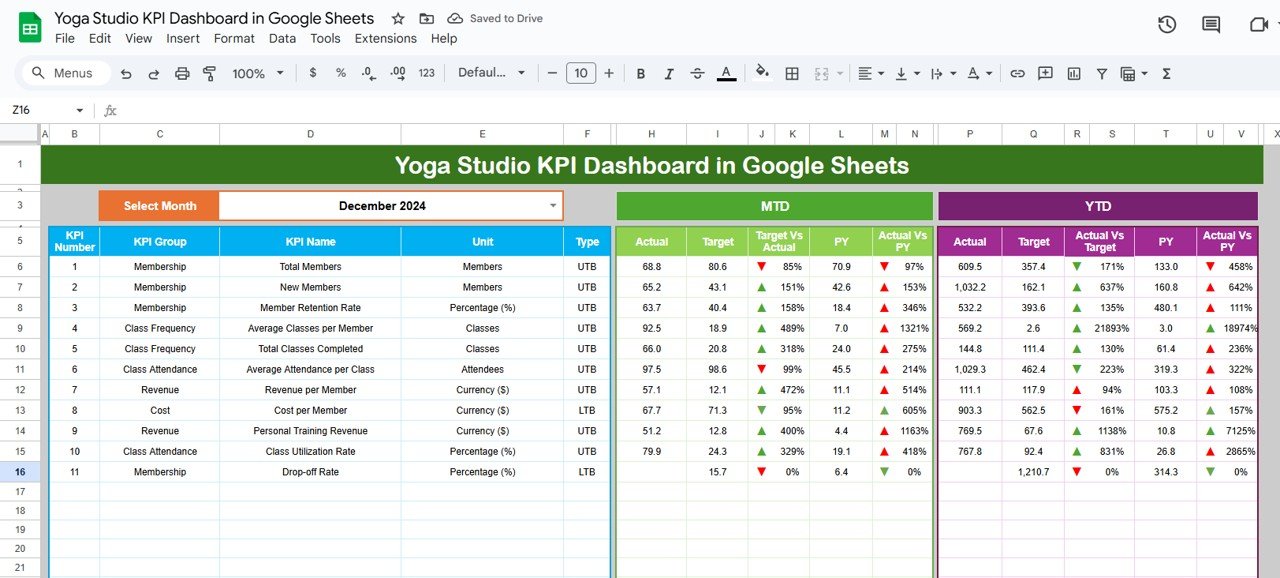Click the borders icon
The image size is (1280, 578).
point(792,73)
